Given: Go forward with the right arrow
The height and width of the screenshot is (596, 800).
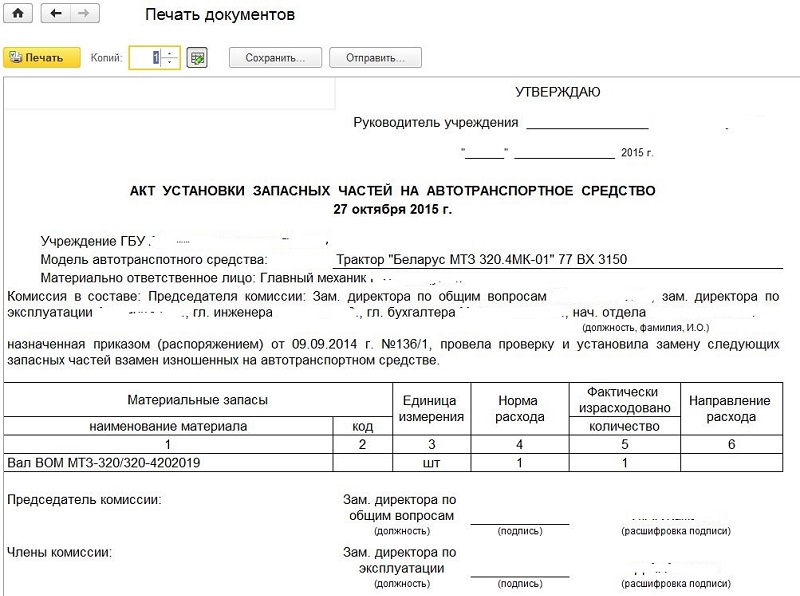Looking at the screenshot, I should pyautogui.click(x=86, y=15).
